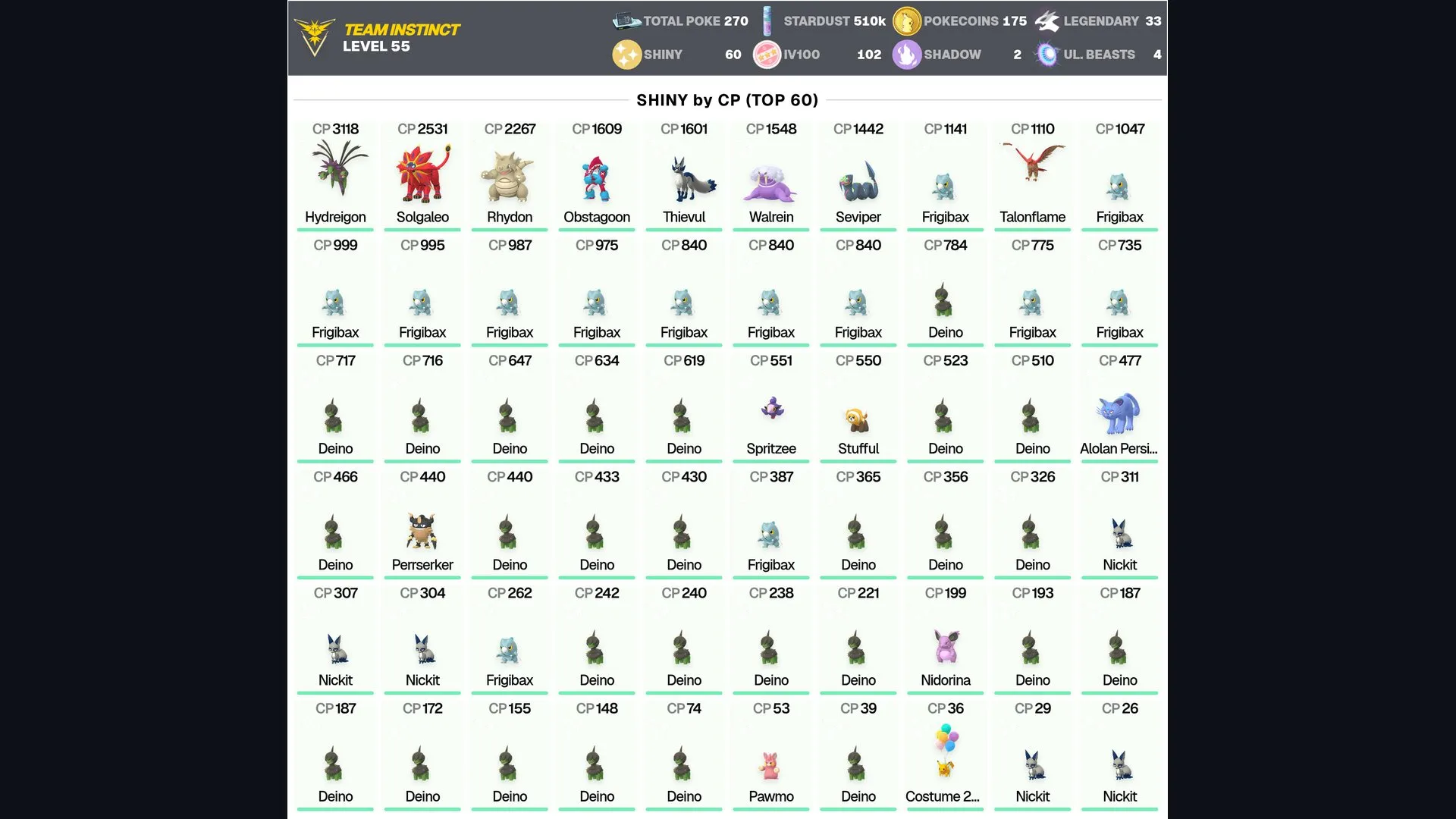Click the IV100 badge icon
This screenshot has height=819, width=1456.
click(767, 55)
